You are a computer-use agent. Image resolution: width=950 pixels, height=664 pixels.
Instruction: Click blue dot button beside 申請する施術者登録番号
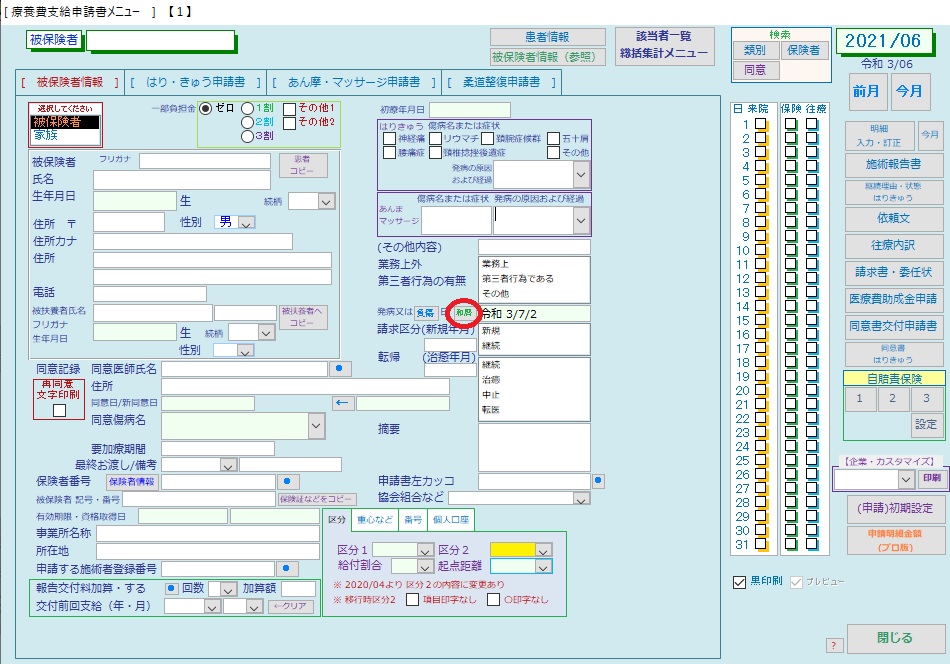287,568
